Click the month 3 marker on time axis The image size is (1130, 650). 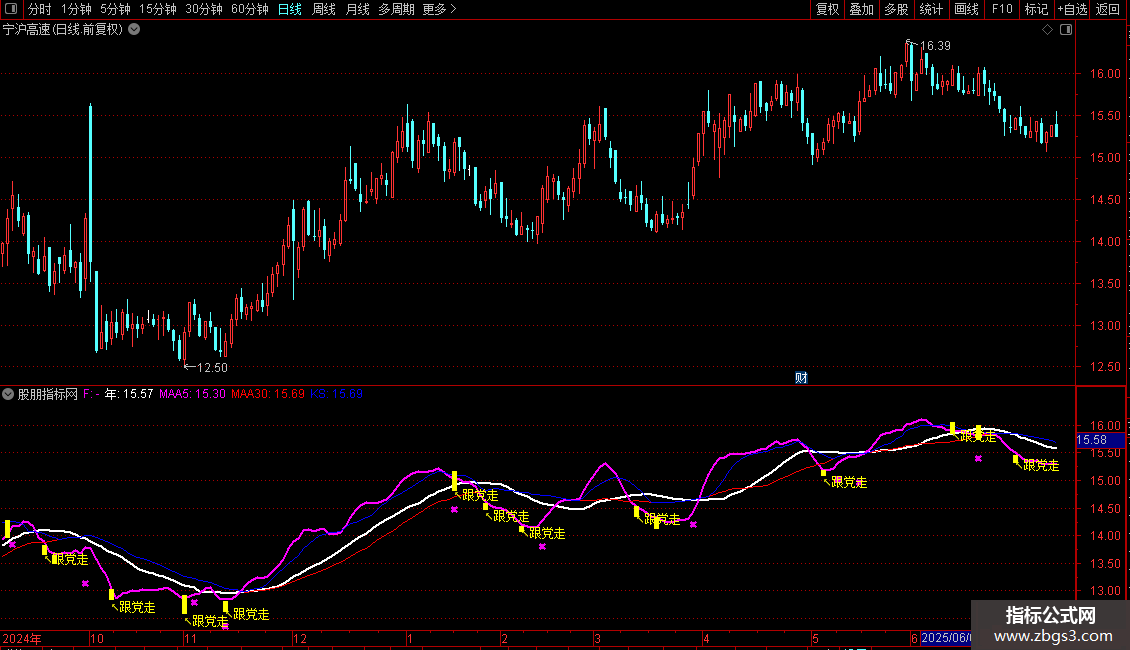(597, 638)
